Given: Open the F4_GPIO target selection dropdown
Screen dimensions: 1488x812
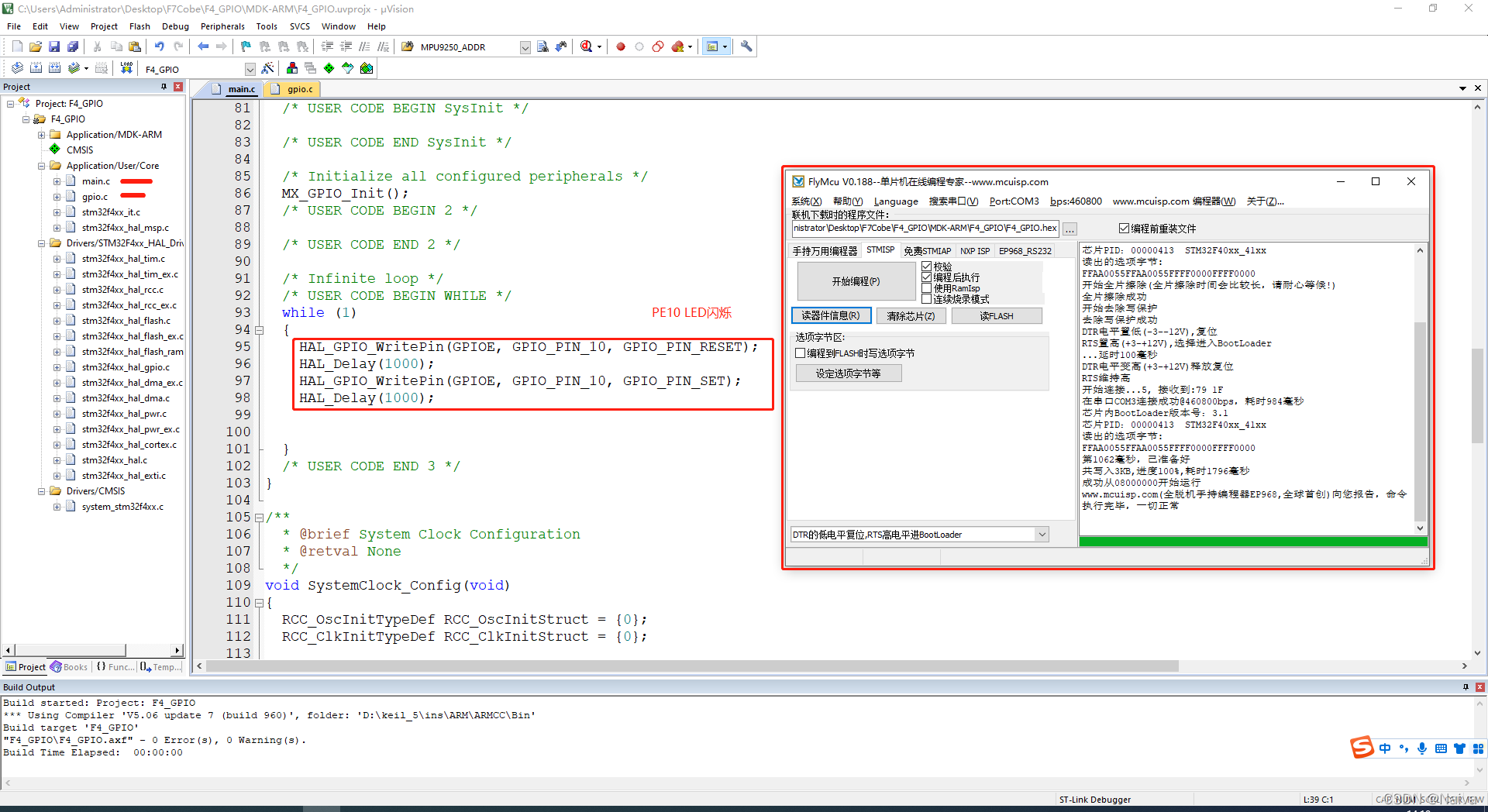Looking at the screenshot, I should click(250, 69).
